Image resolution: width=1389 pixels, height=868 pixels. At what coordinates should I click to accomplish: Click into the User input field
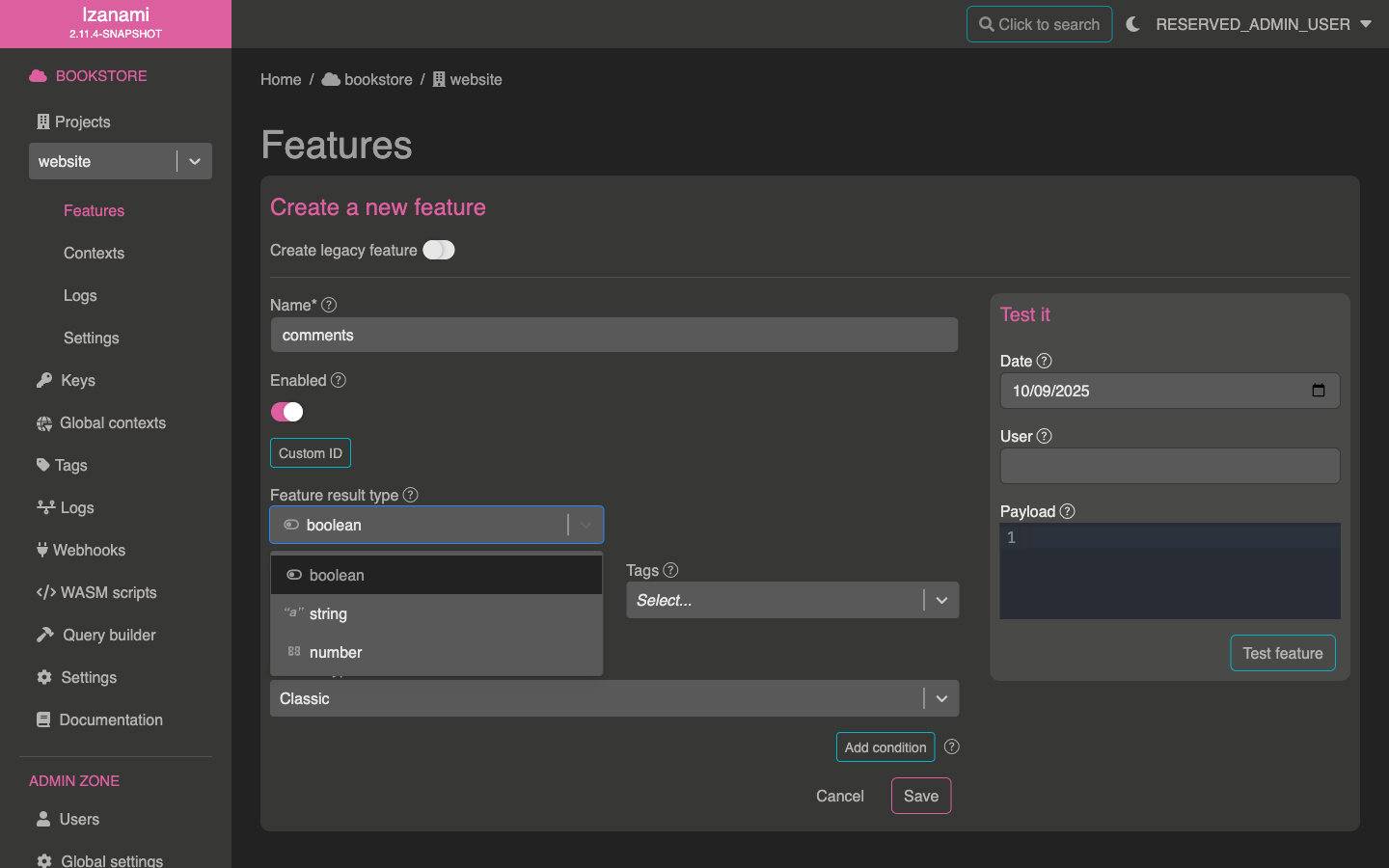(x=1169, y=466)
